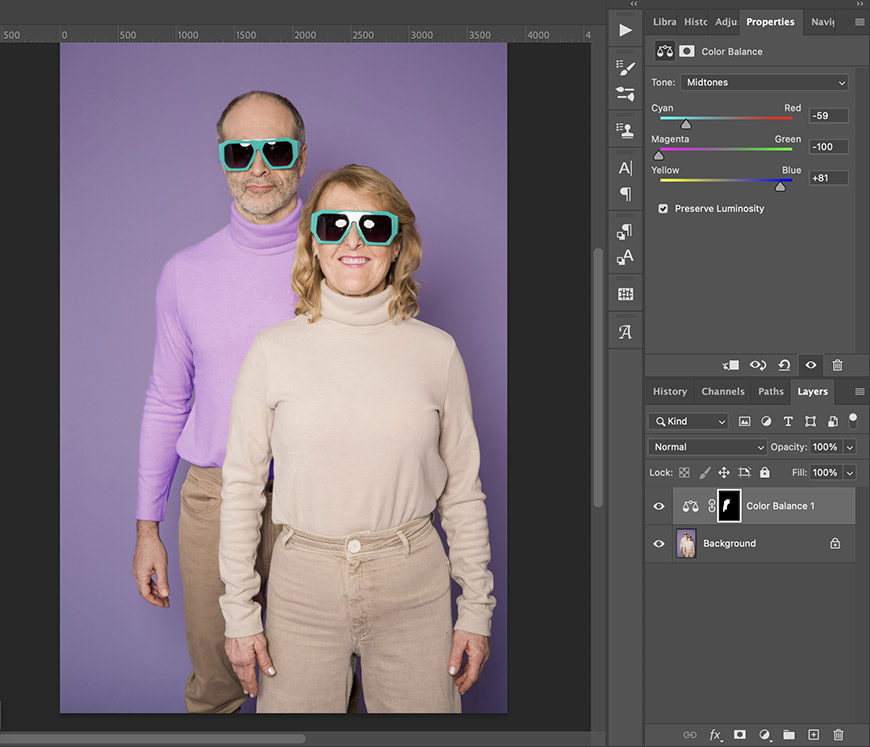
Task: Open the Character panel icon
Action: point(625,168)
